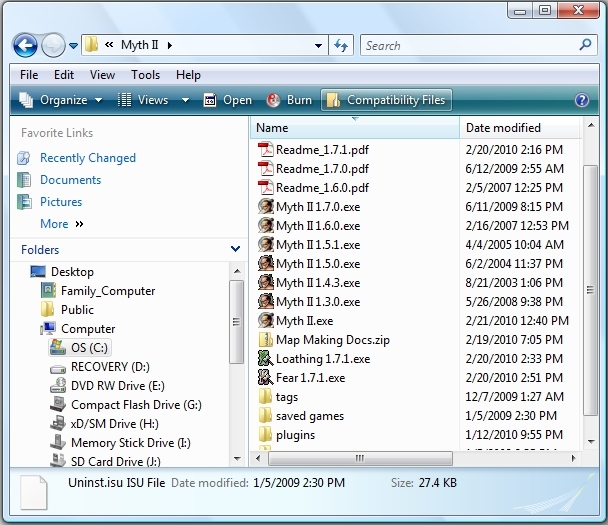Open the View menu
Screen dimensions: 608x525
pos(102,74)
